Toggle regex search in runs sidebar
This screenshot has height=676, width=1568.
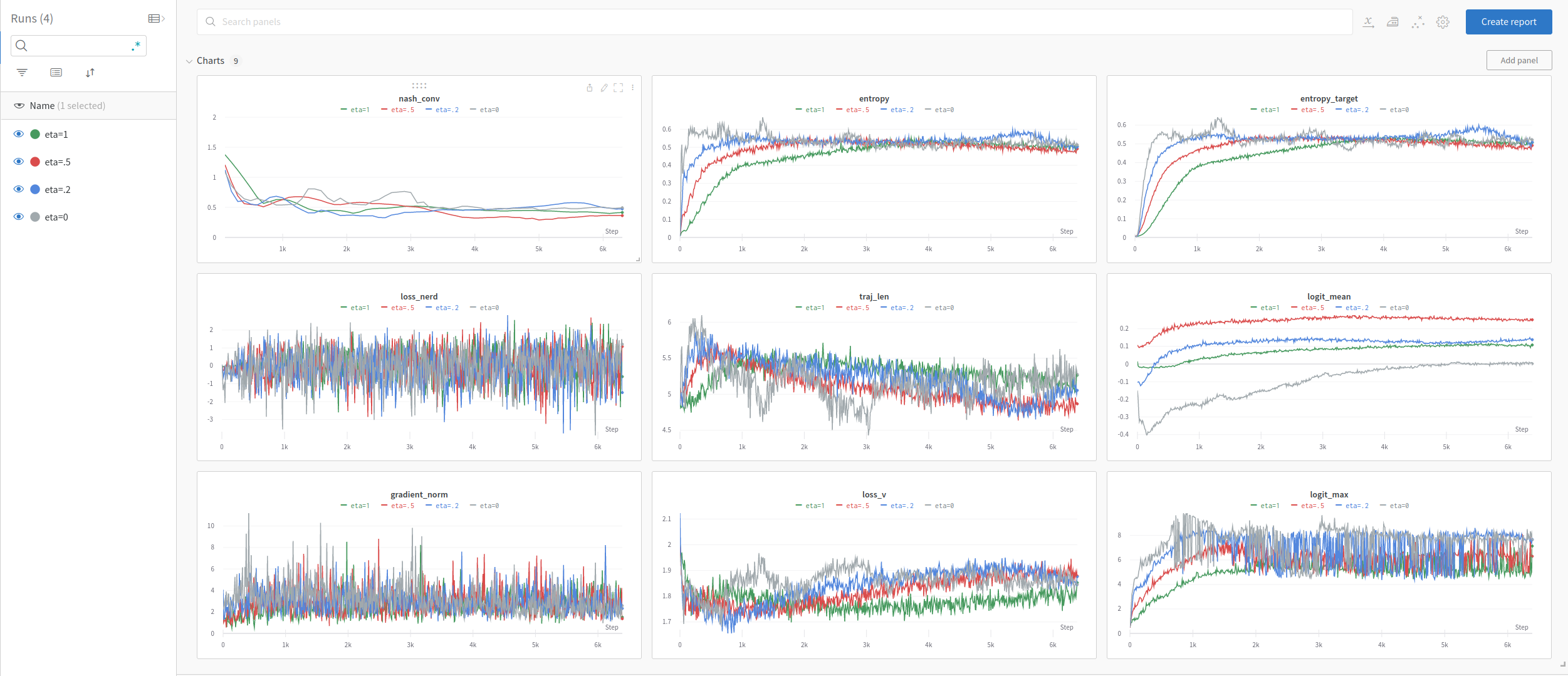[x=136, y=46]
